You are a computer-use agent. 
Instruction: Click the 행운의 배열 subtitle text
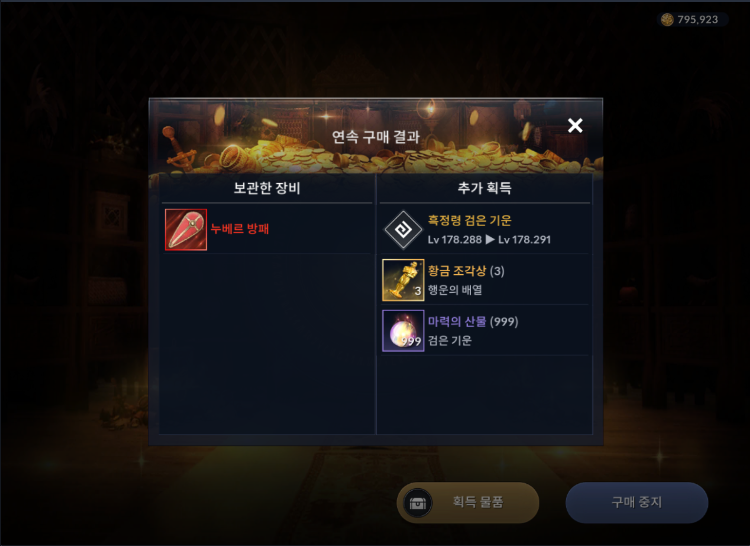455,290
